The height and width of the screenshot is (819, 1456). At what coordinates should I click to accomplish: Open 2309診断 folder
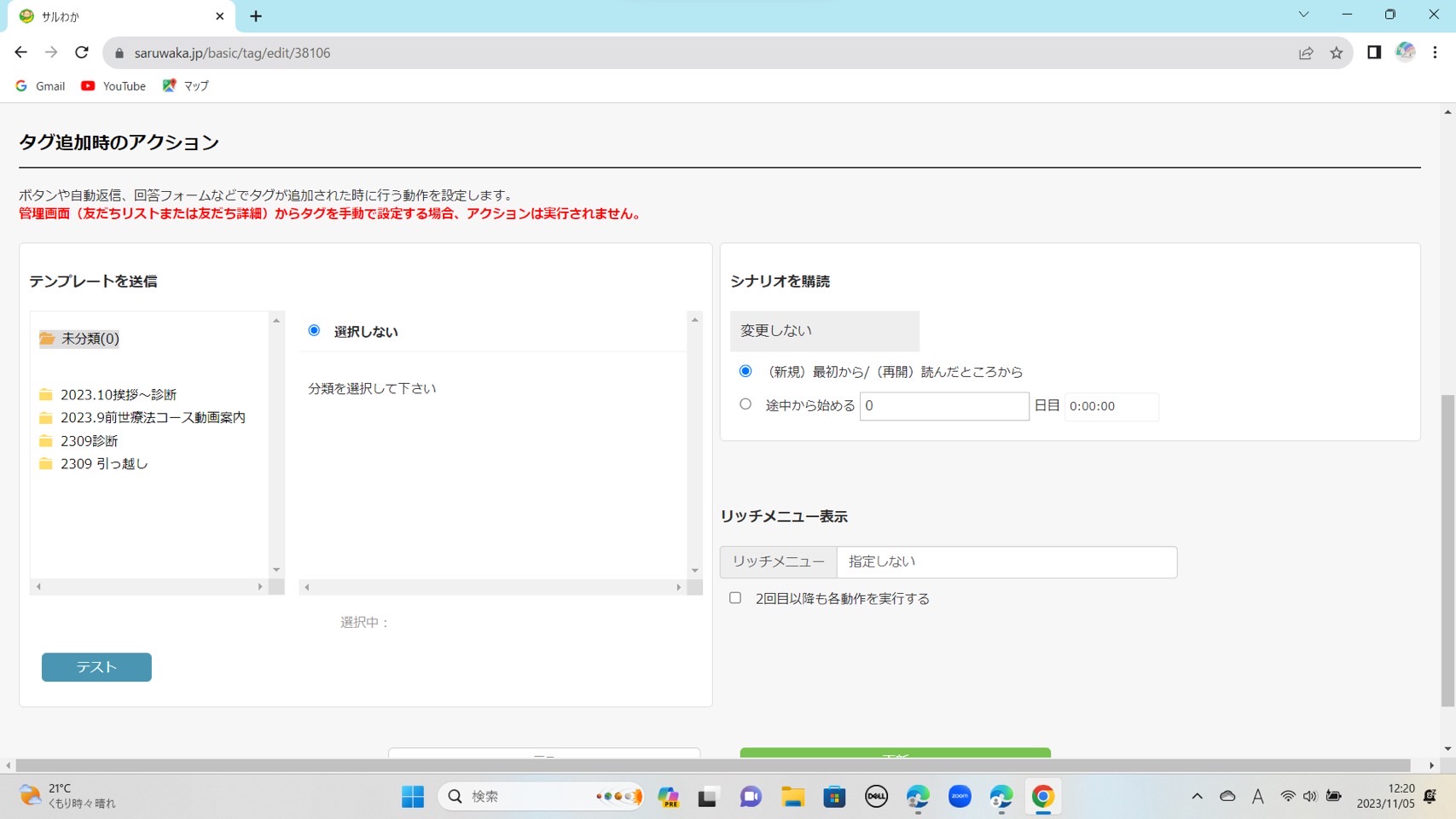[x=78, y=441]
